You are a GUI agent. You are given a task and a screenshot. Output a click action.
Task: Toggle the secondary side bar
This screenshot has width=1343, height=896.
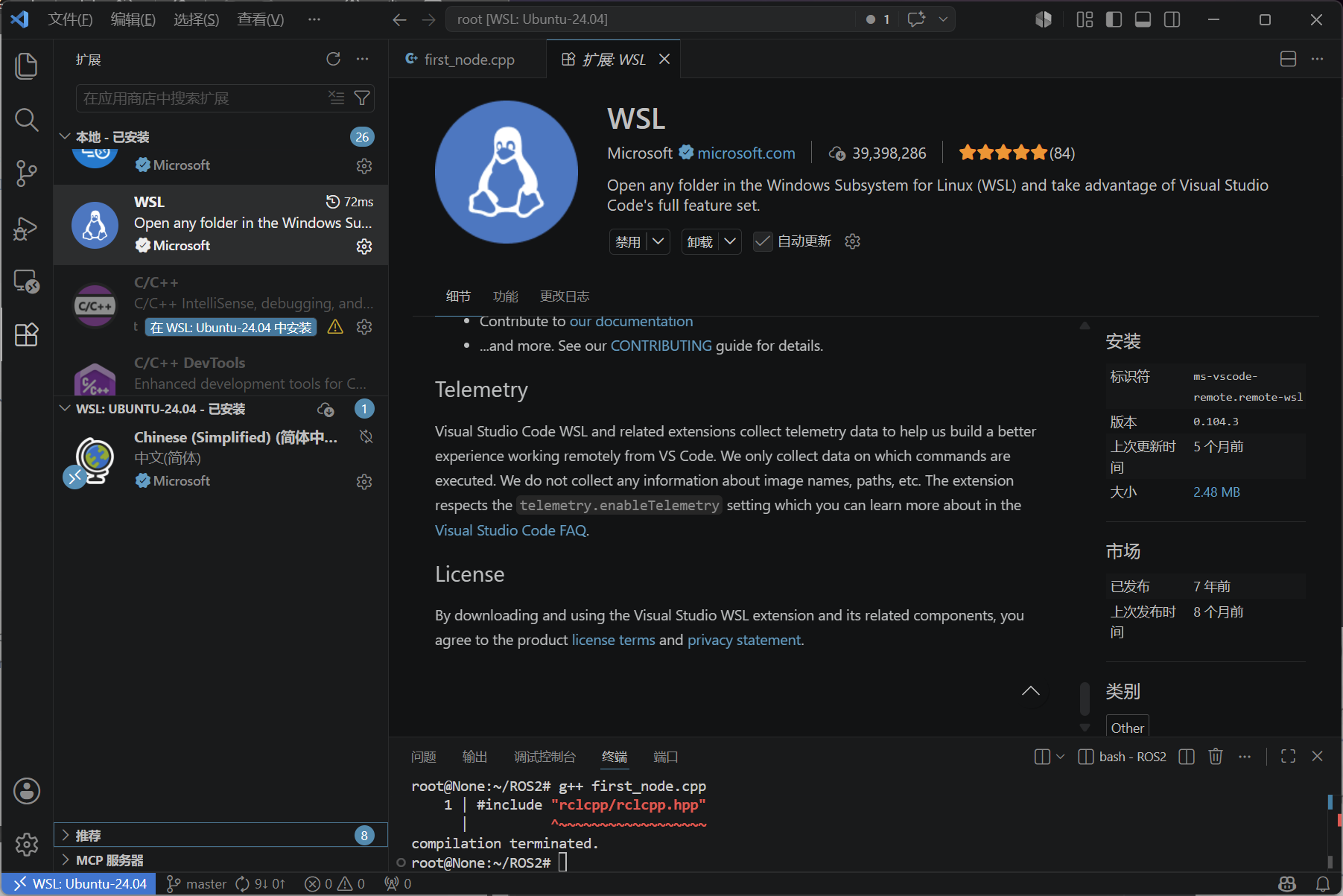point(1172,19)
